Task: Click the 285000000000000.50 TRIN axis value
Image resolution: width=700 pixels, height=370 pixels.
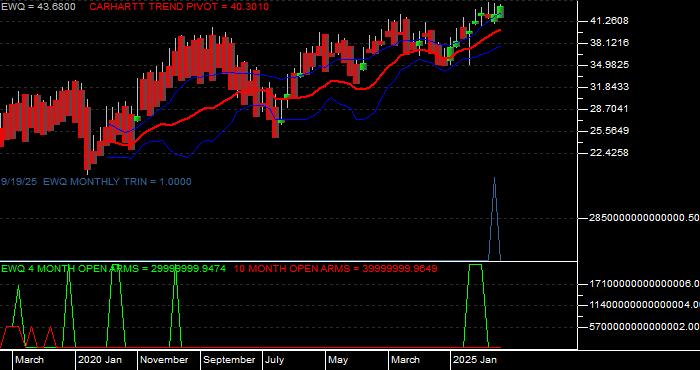Action: pyautogui.click(x=645, y=218)
